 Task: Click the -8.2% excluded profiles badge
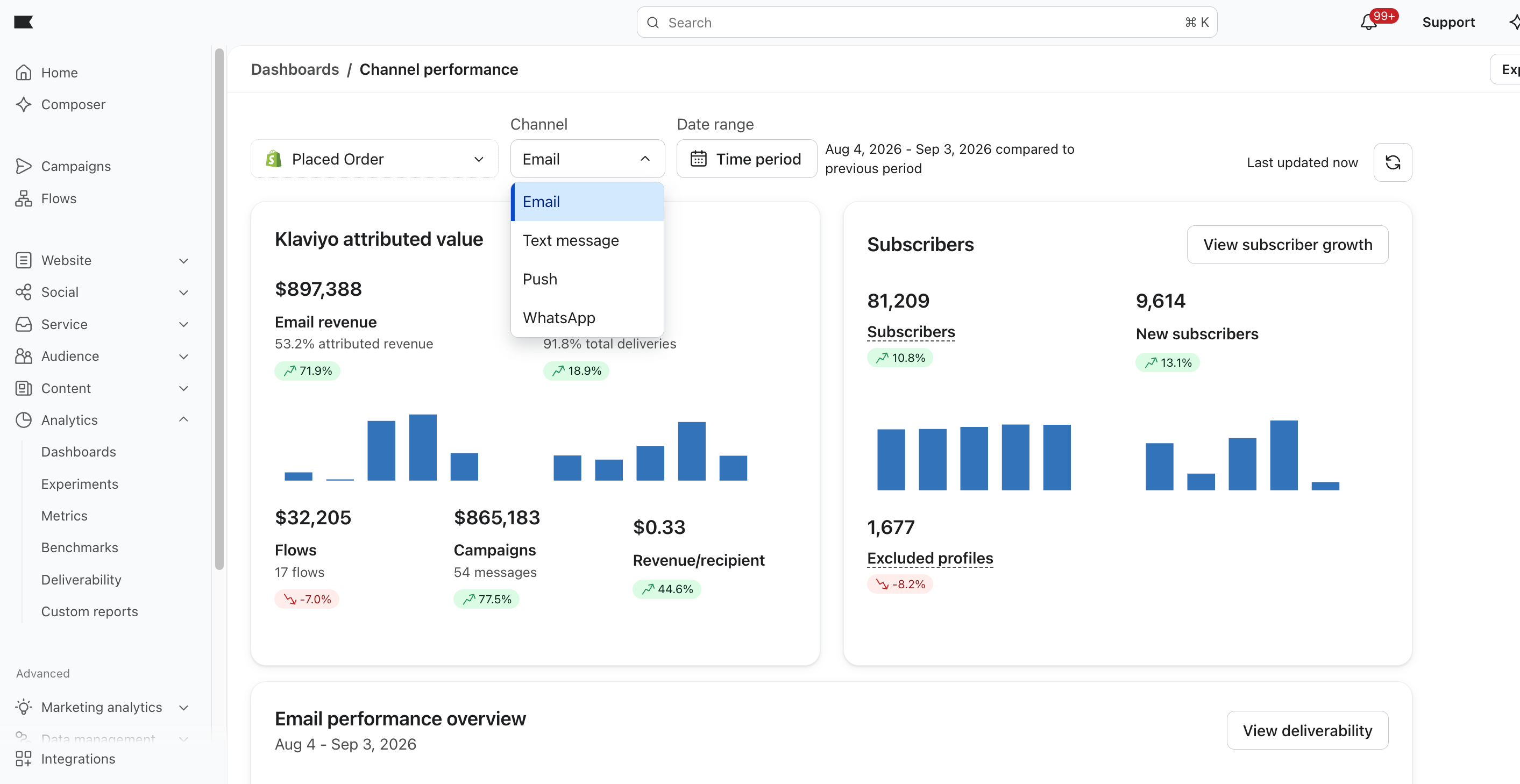pos(900,584)
